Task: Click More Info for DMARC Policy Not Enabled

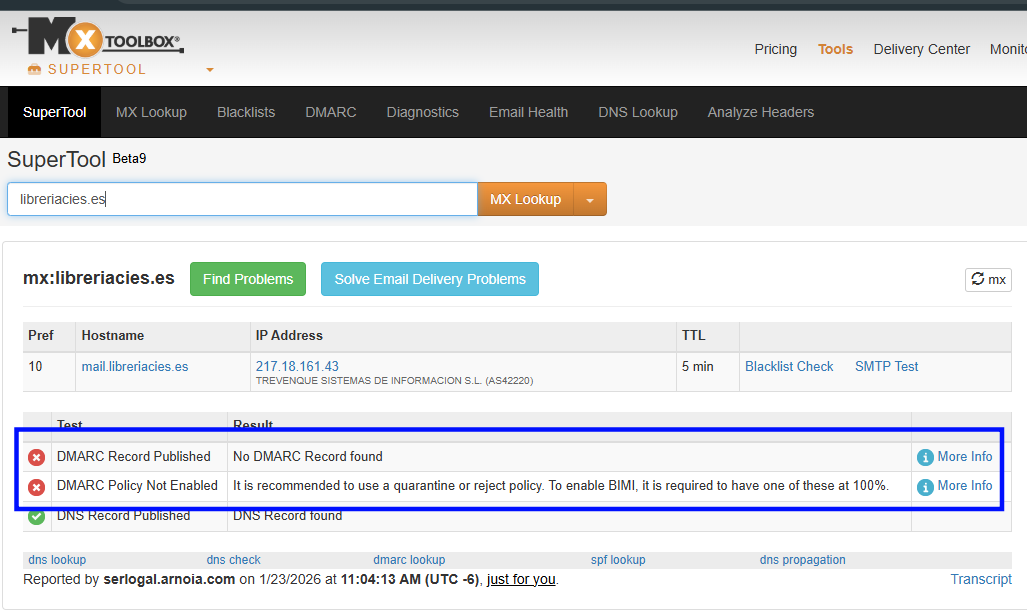Action: coord(954,486)
